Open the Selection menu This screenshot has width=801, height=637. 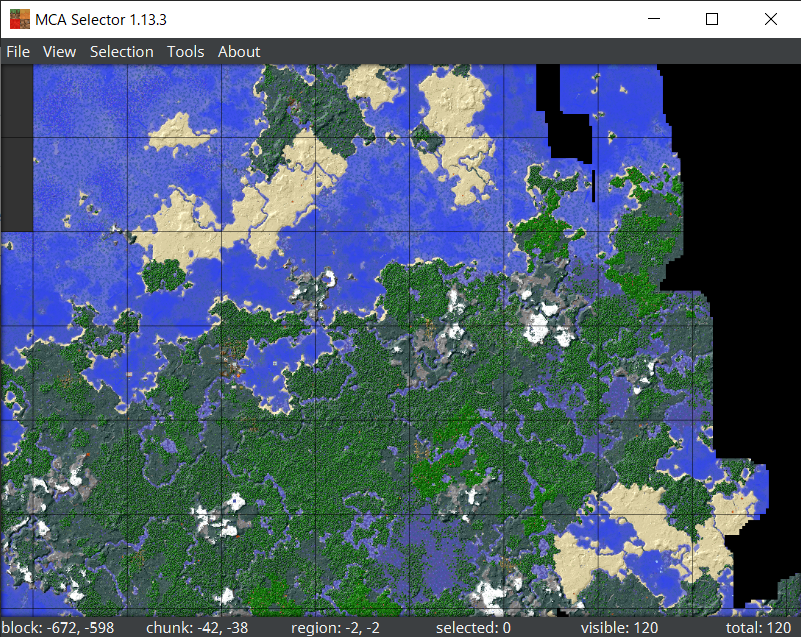point(122,52)
